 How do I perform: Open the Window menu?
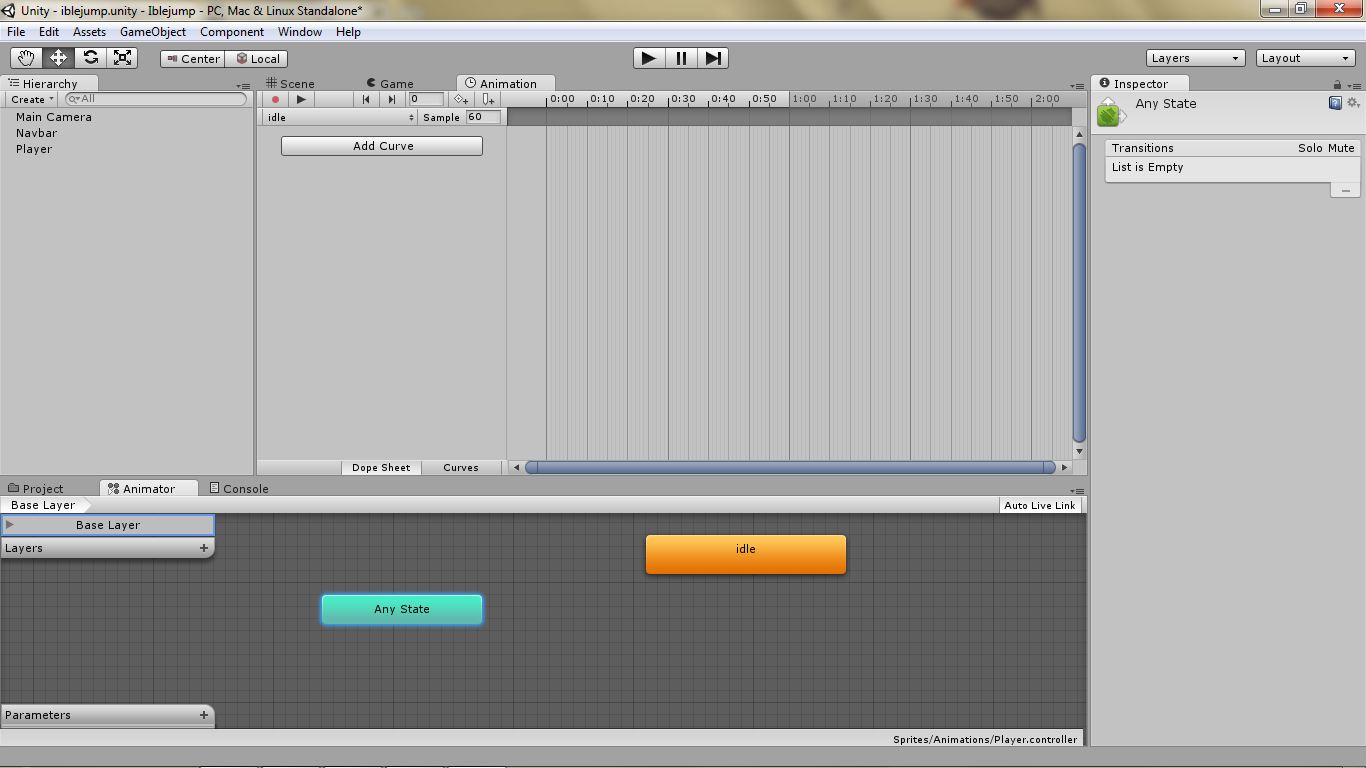(300, 32)
